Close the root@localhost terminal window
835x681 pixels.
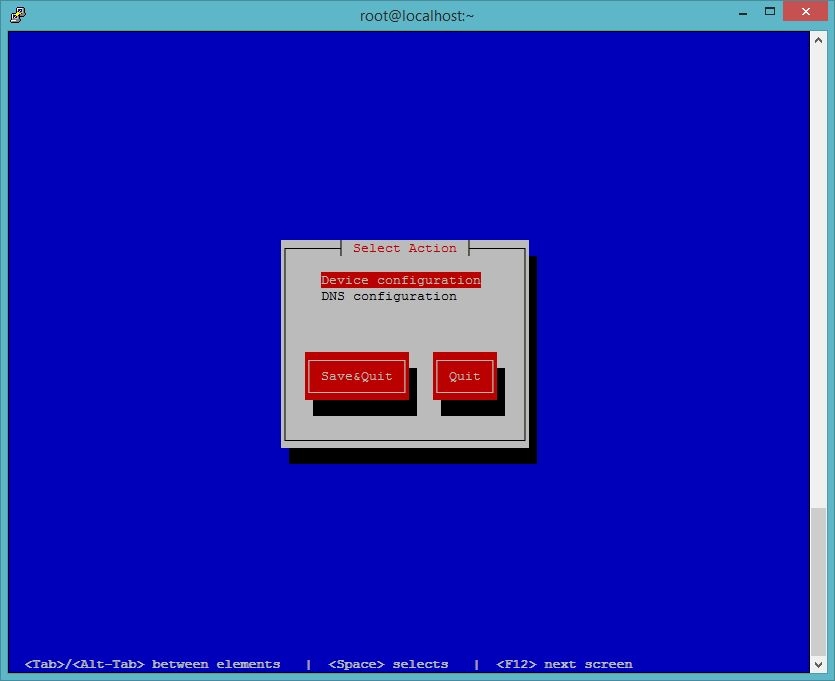tap(804, 13)
